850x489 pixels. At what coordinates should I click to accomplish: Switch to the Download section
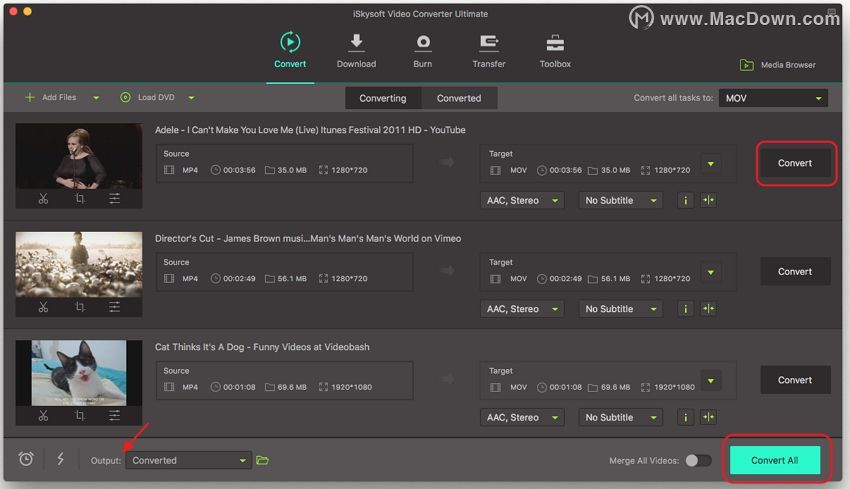(x=356, y=50)
